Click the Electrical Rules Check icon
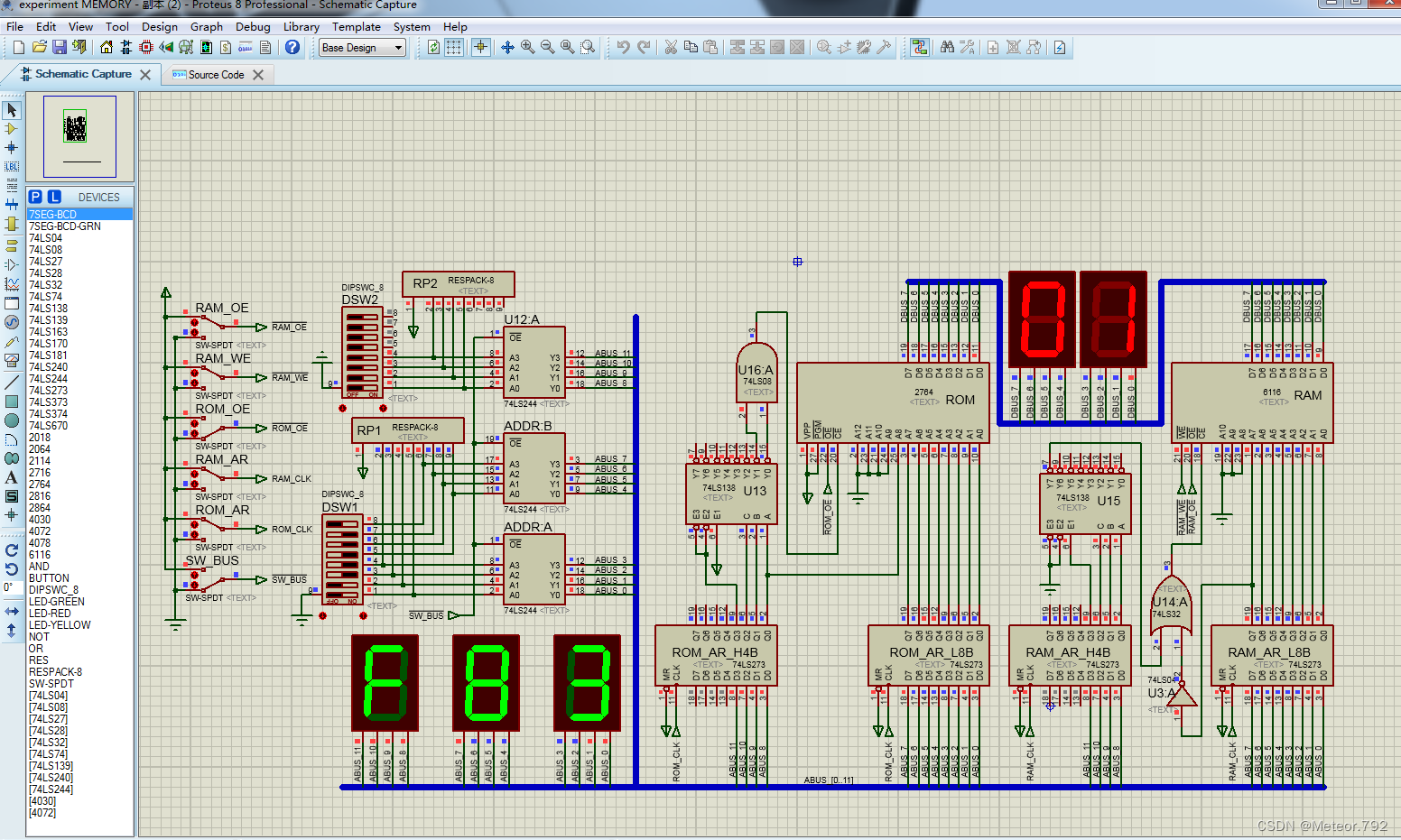 point(1060,47)
